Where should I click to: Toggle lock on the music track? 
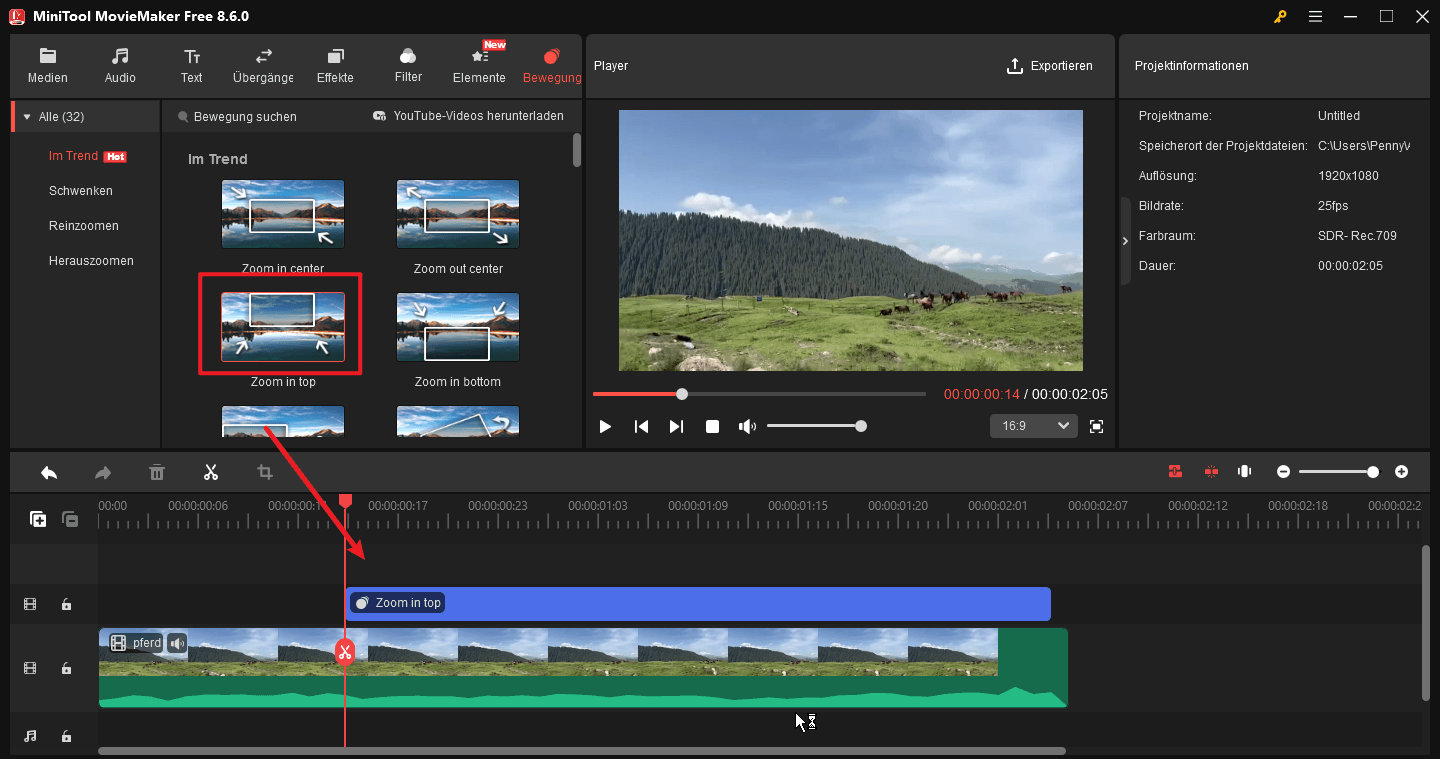(66, 736)
